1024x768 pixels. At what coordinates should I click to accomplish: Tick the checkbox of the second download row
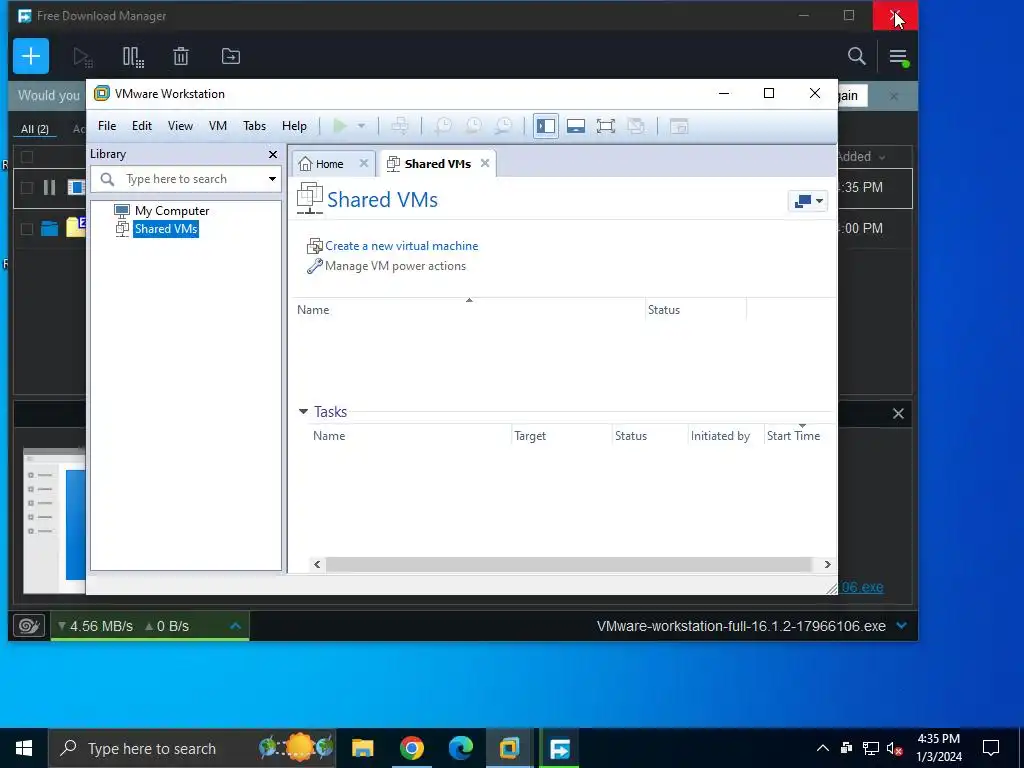(x=27, y=229)
